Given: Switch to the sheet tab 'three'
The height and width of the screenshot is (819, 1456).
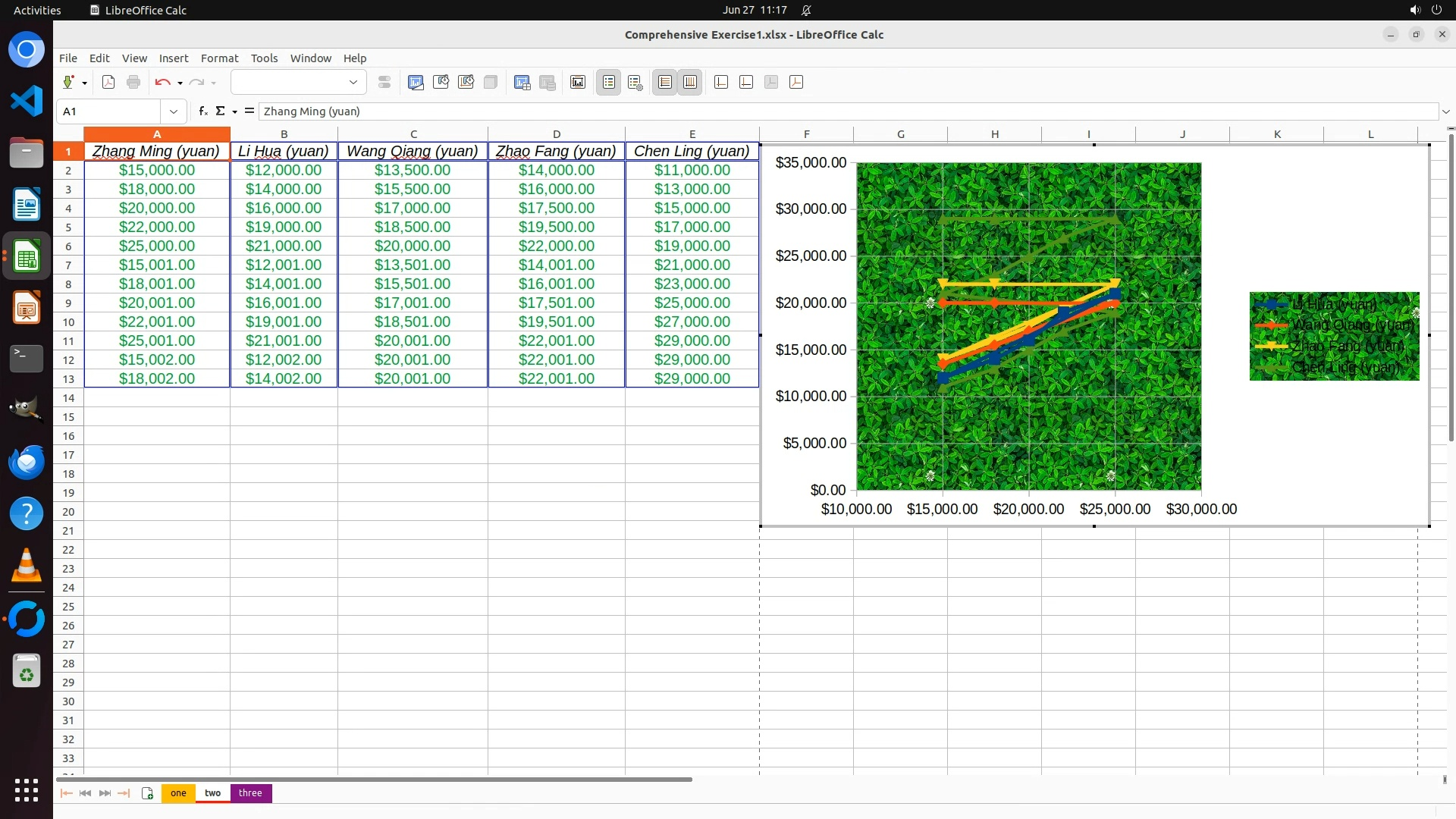Looking at the screenshot, I should 250,792.
